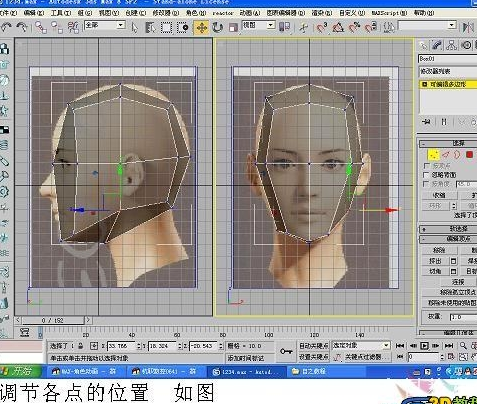Activate the Select and Scale tool
The width and height of the screenshot is (477, 404).
(233, 27)
